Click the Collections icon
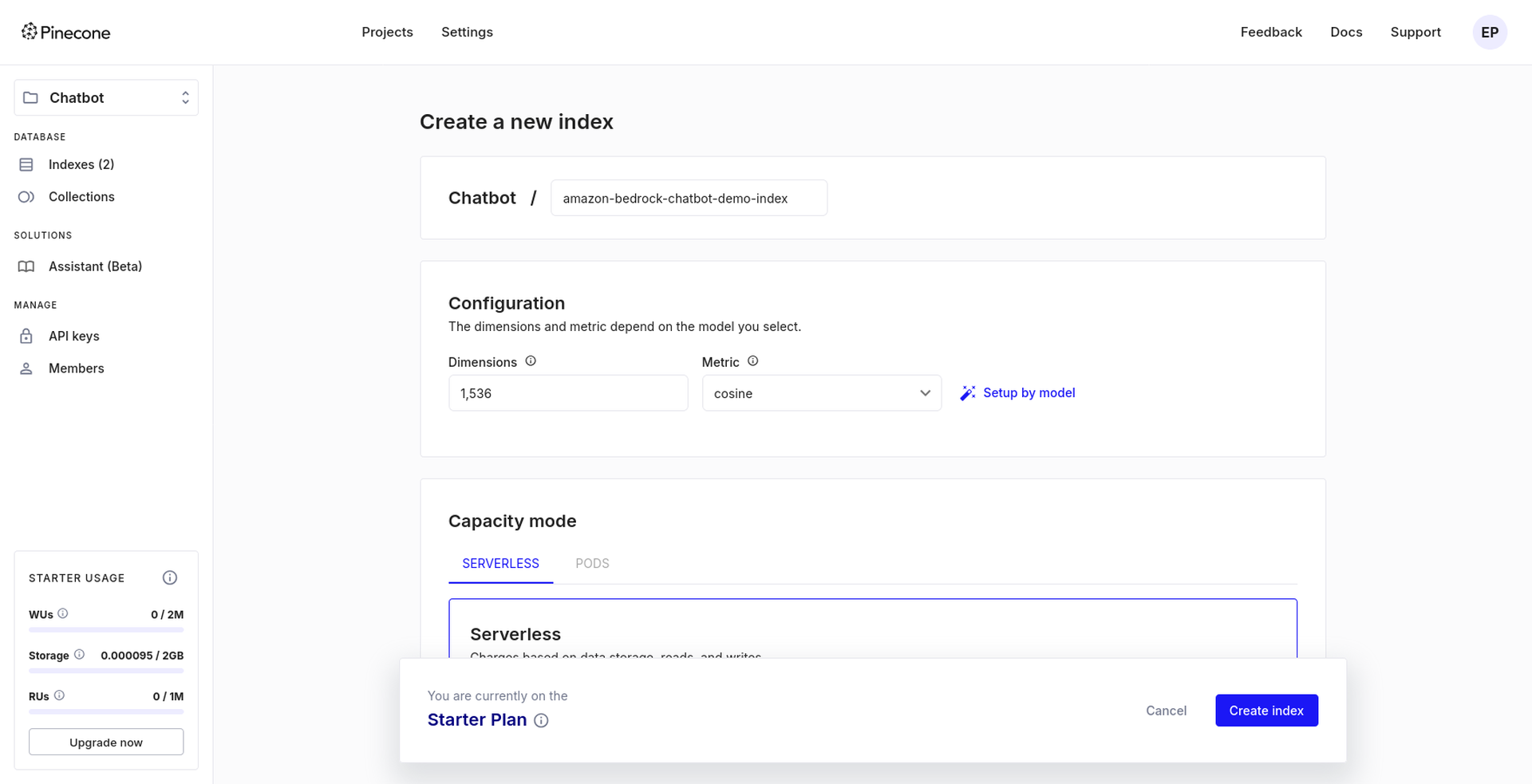The width and height of the screenshot is (1532, 784). [26, 196]
